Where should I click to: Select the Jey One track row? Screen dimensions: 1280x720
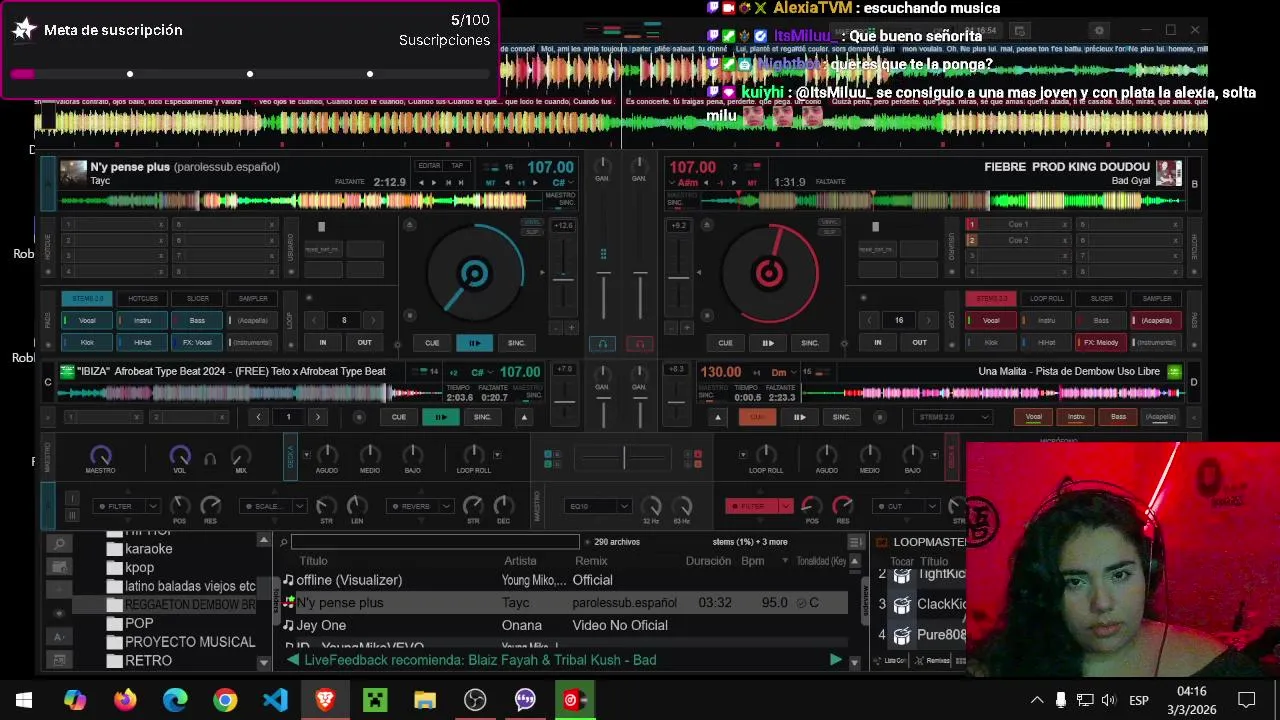point(565,625)
